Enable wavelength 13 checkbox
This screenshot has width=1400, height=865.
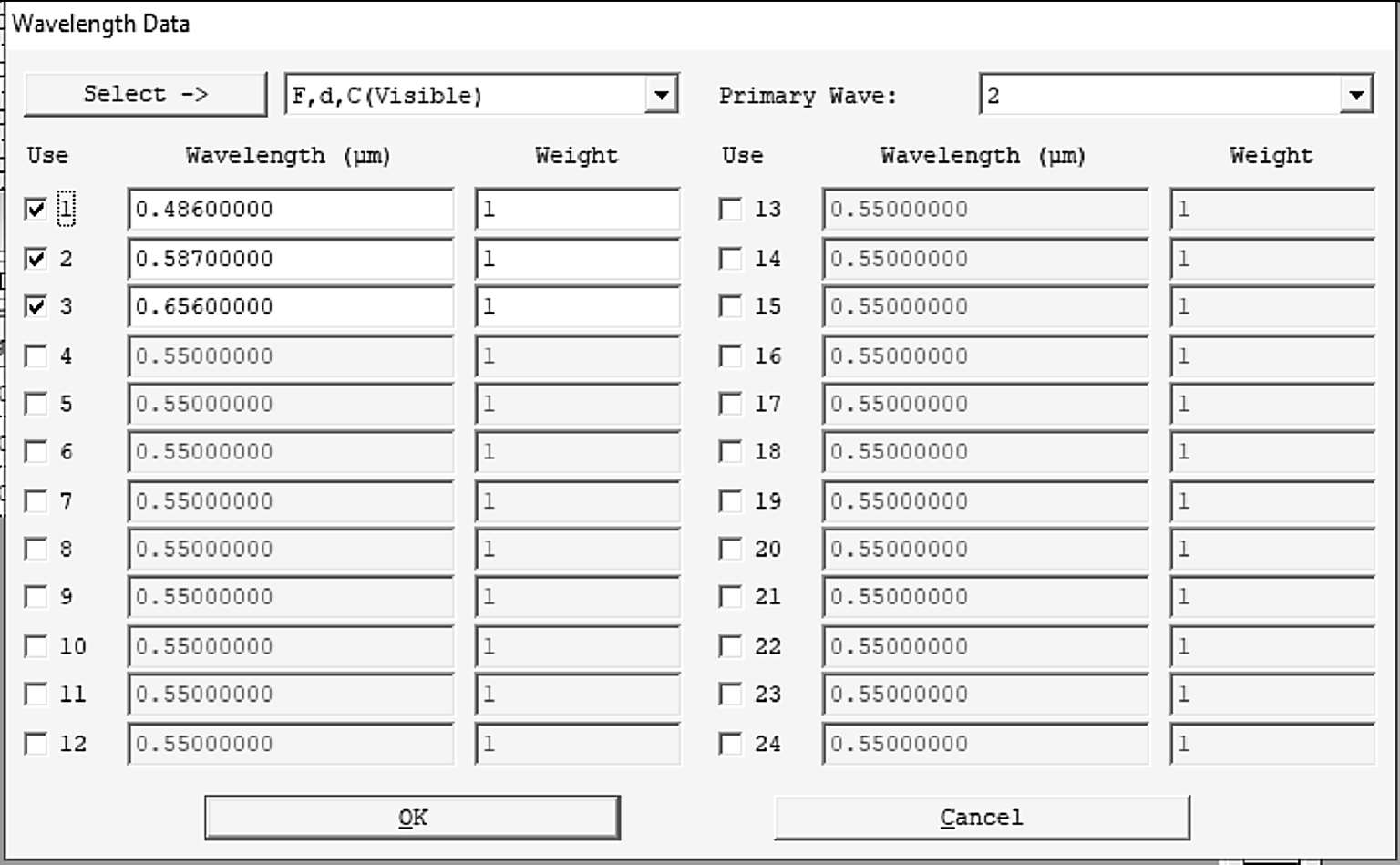coord(730,210)
